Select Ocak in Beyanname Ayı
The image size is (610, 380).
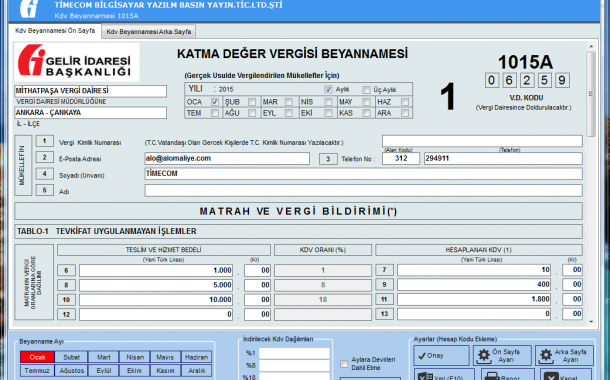[x=37, y=357]
